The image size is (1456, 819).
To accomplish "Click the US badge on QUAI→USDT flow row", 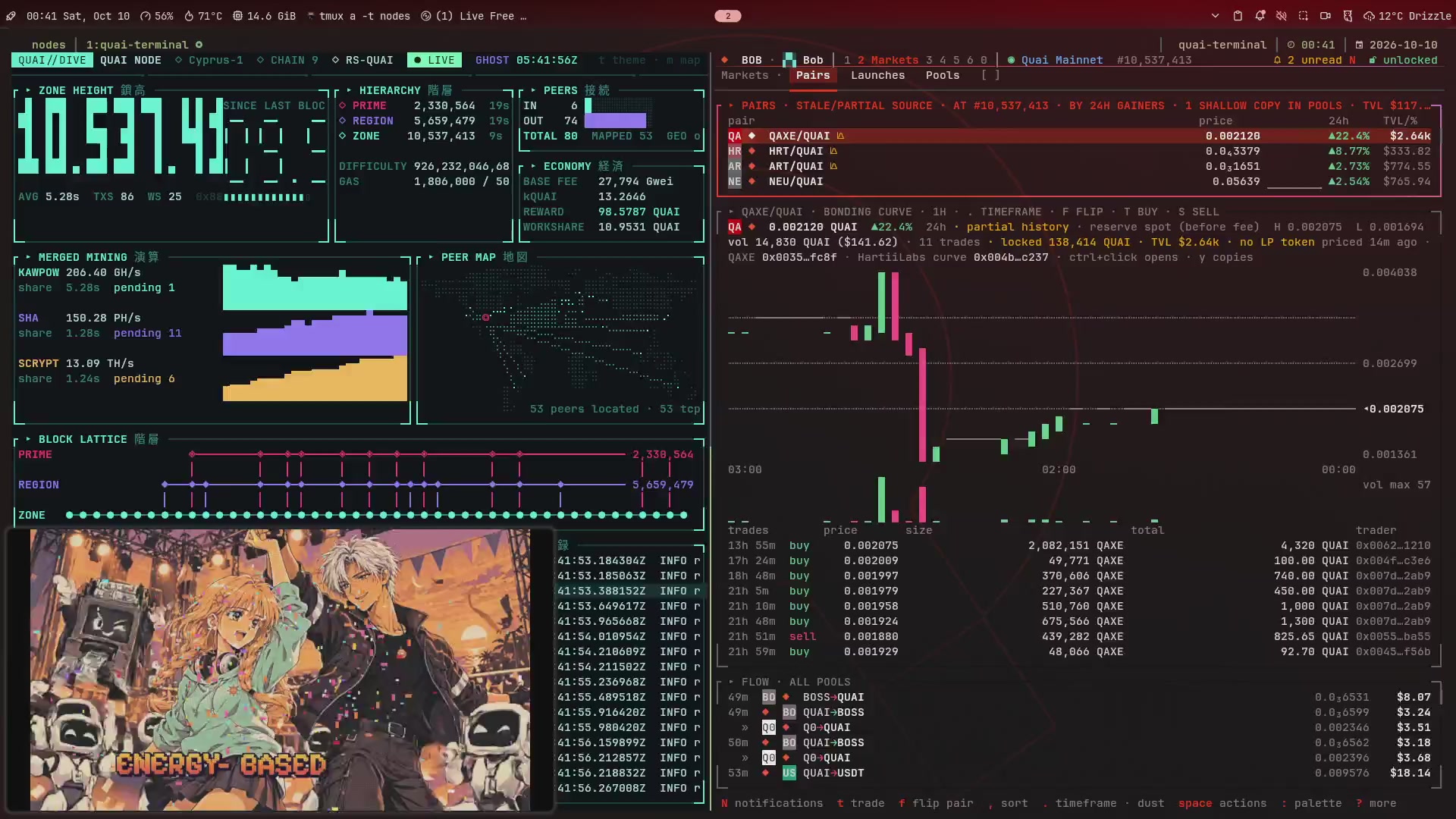I will (x=789, y=773).
